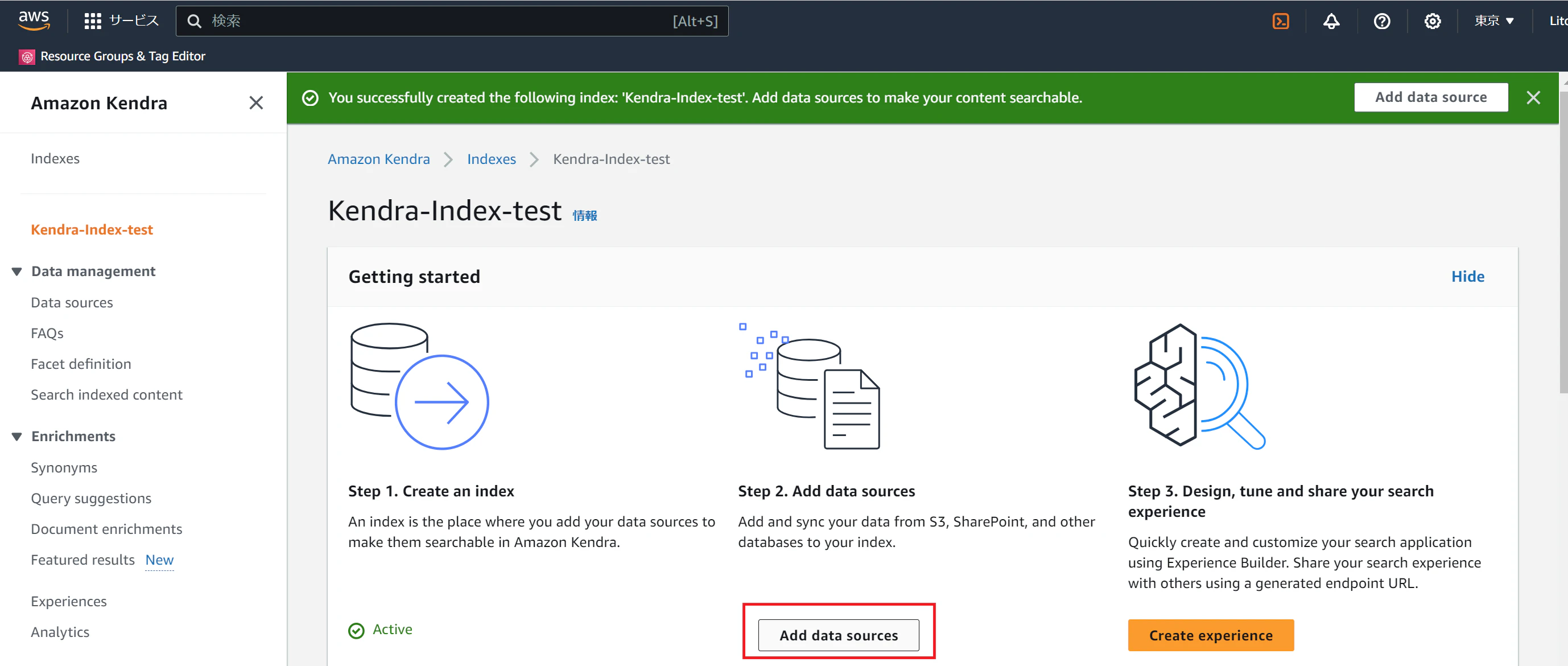Click the AWS logo home icon
Screen dimensions: 1568x666
(x=34, y=20)
